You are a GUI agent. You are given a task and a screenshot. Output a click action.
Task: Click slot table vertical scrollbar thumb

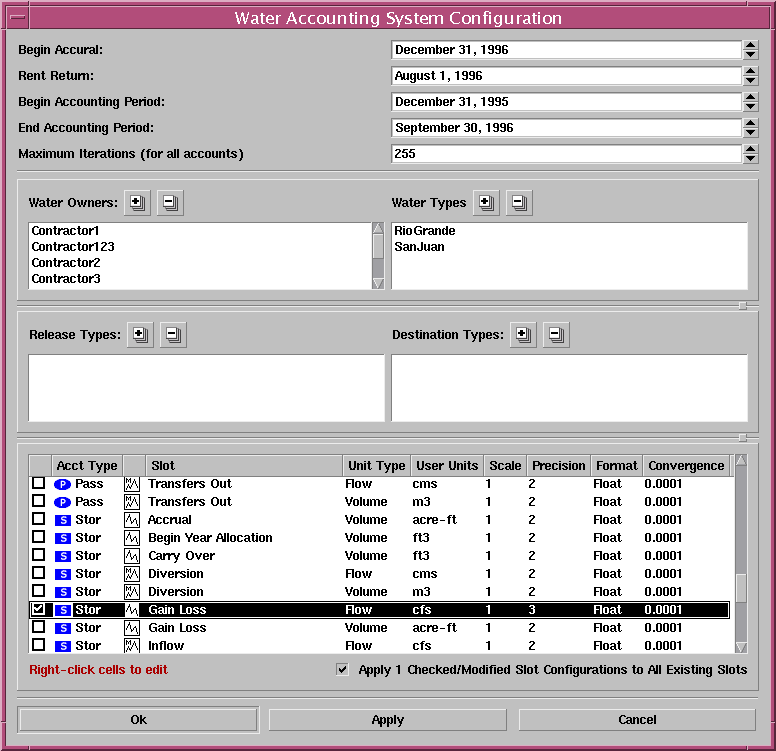[x=741, y=588]
